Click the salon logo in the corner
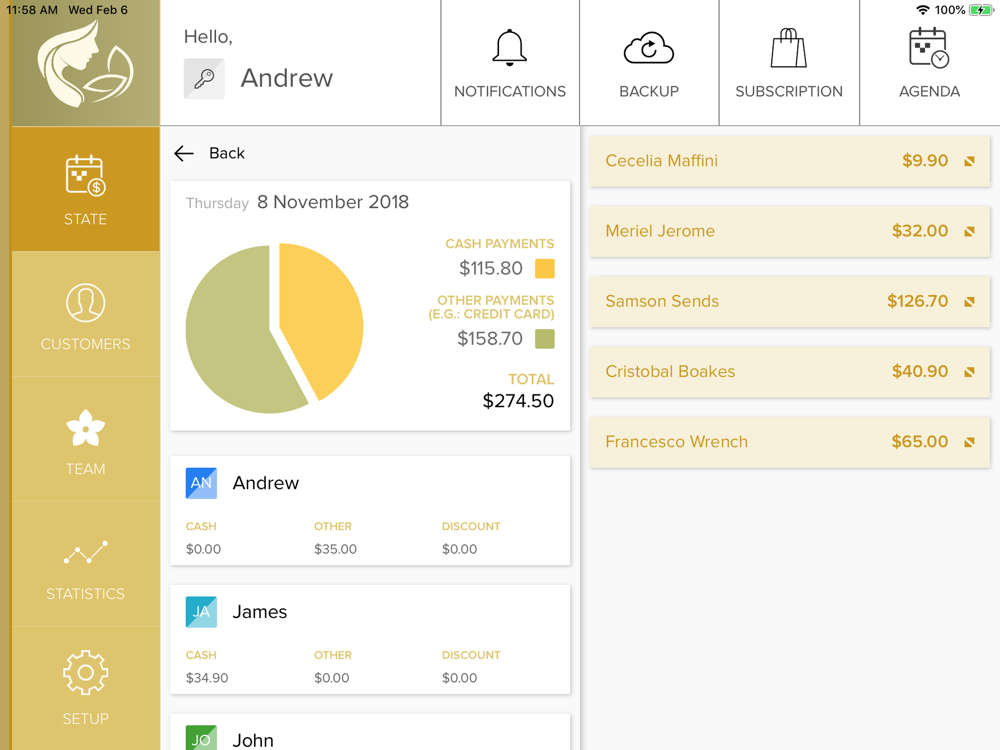The image size is (1000, 750). point(85,63)
